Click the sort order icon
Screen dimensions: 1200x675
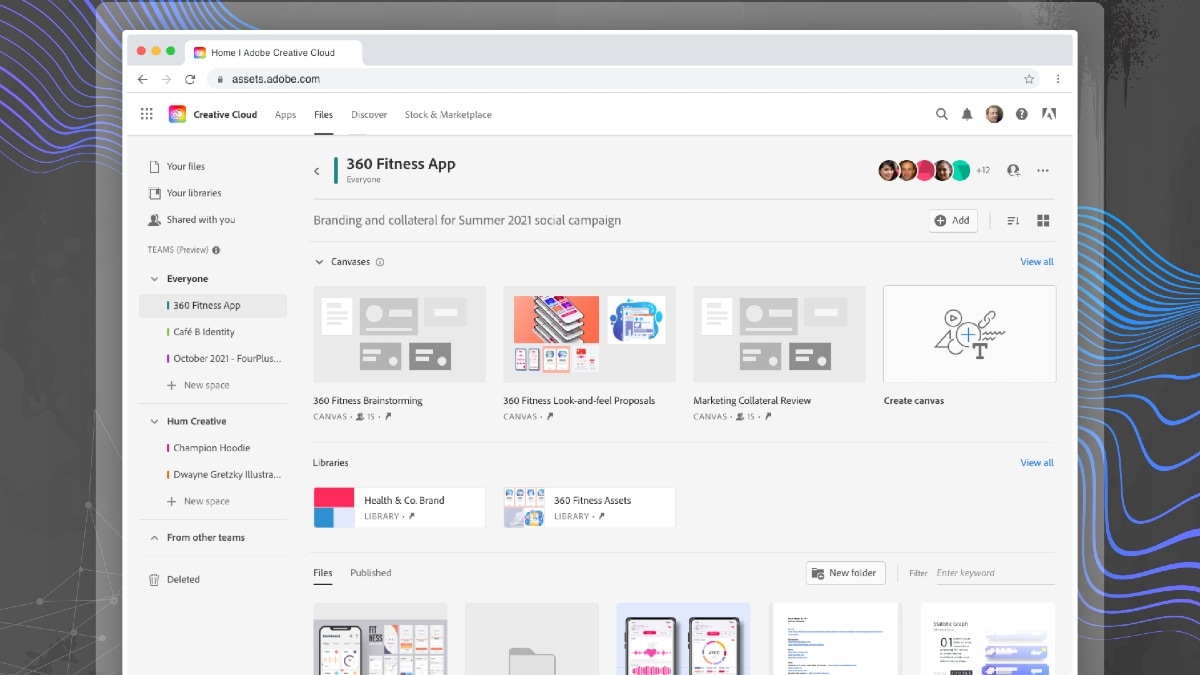(1013, 221)
